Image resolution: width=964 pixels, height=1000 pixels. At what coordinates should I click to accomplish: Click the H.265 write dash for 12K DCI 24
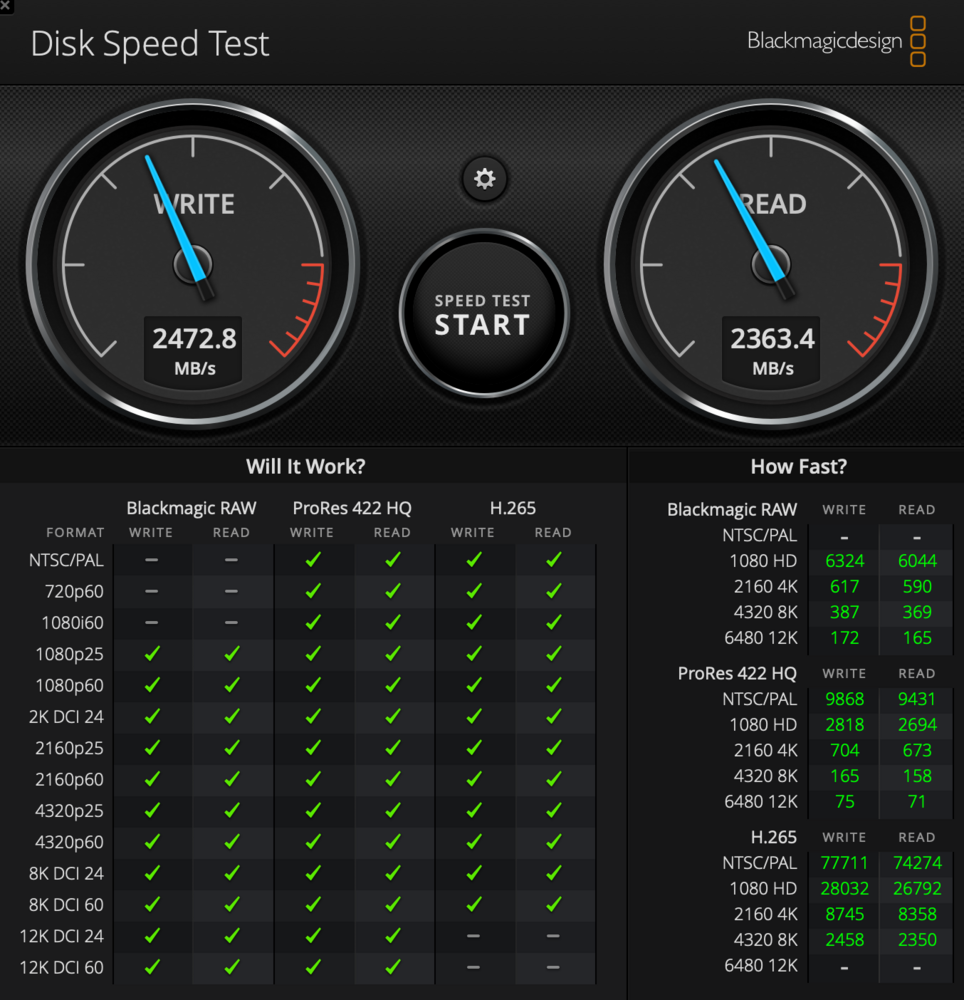[x=473, y=936]
